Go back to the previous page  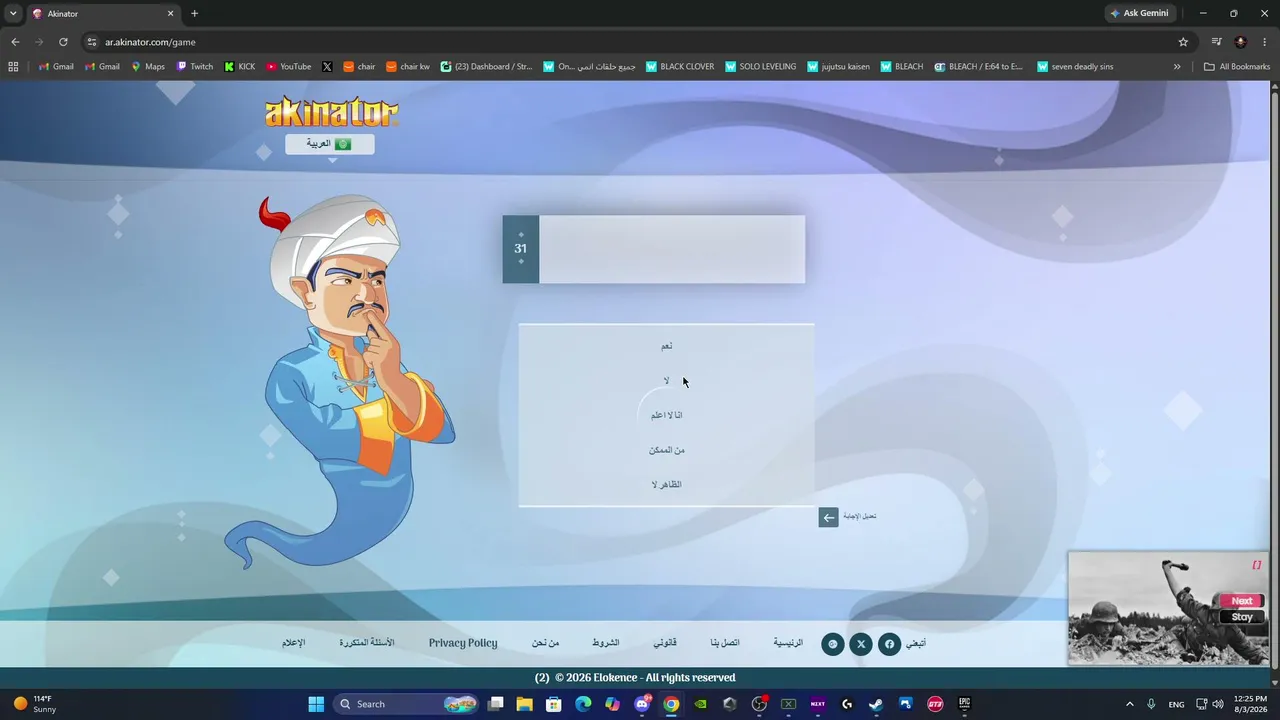pos(15,42)
